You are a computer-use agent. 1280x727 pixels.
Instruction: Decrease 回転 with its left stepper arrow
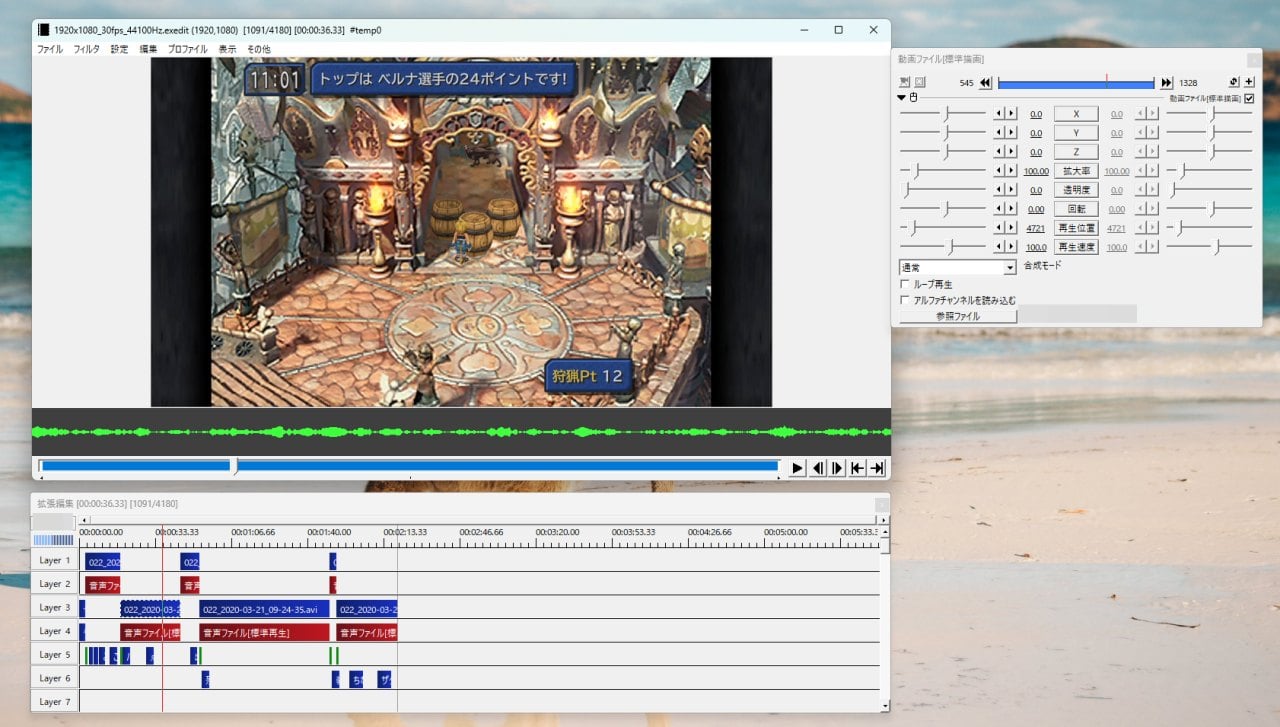[998, 209]
